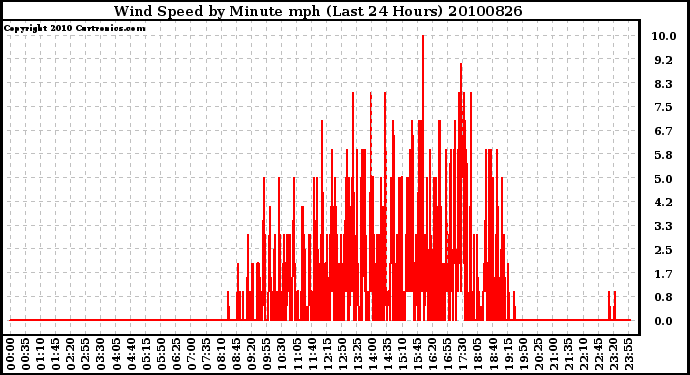This screenshot has width=690, height=375.
Task: Click the "Copyright 2010 Cartronics.com" text
Action: point(75,28)
